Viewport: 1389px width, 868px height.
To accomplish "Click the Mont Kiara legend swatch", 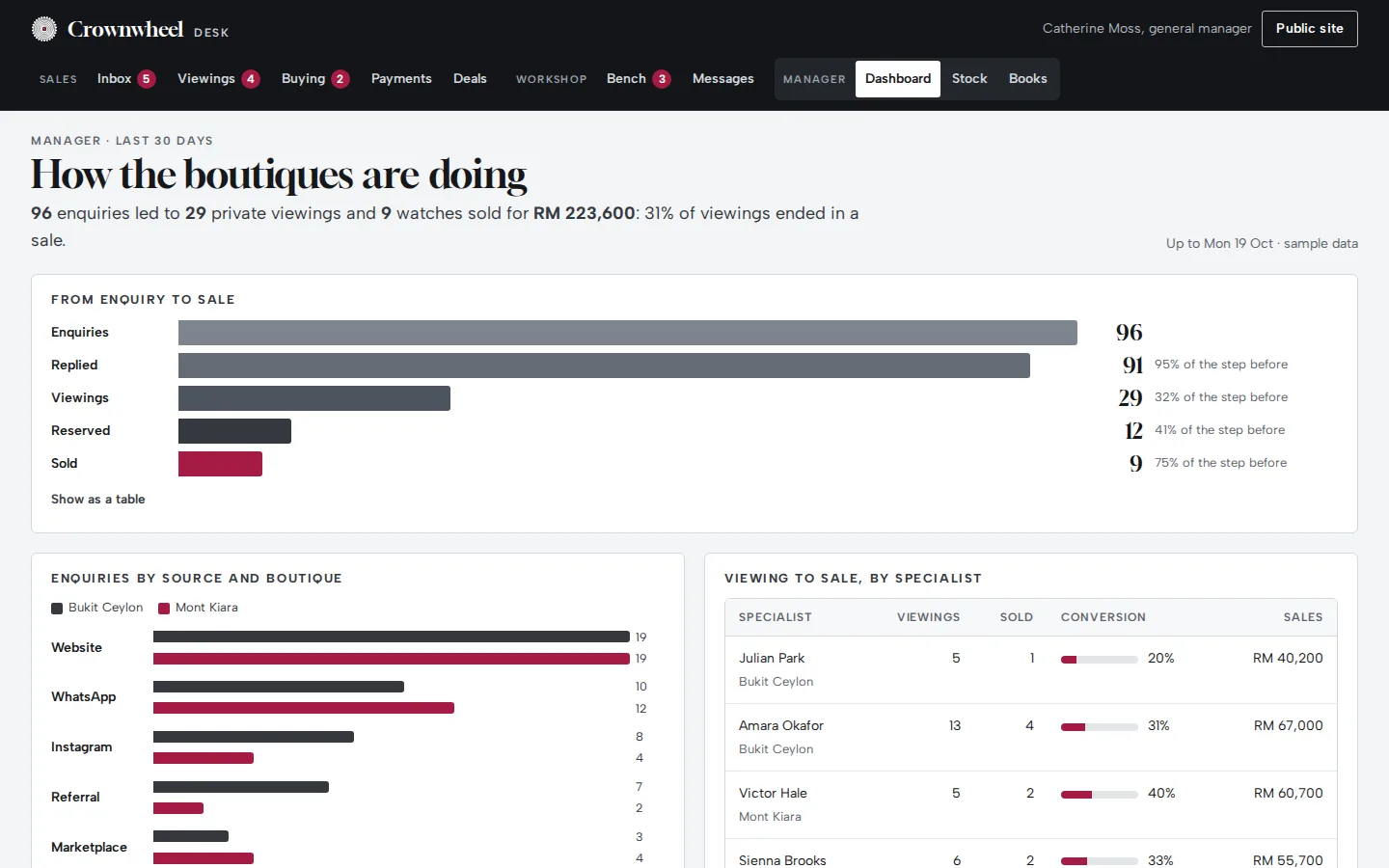I will 164,608.
